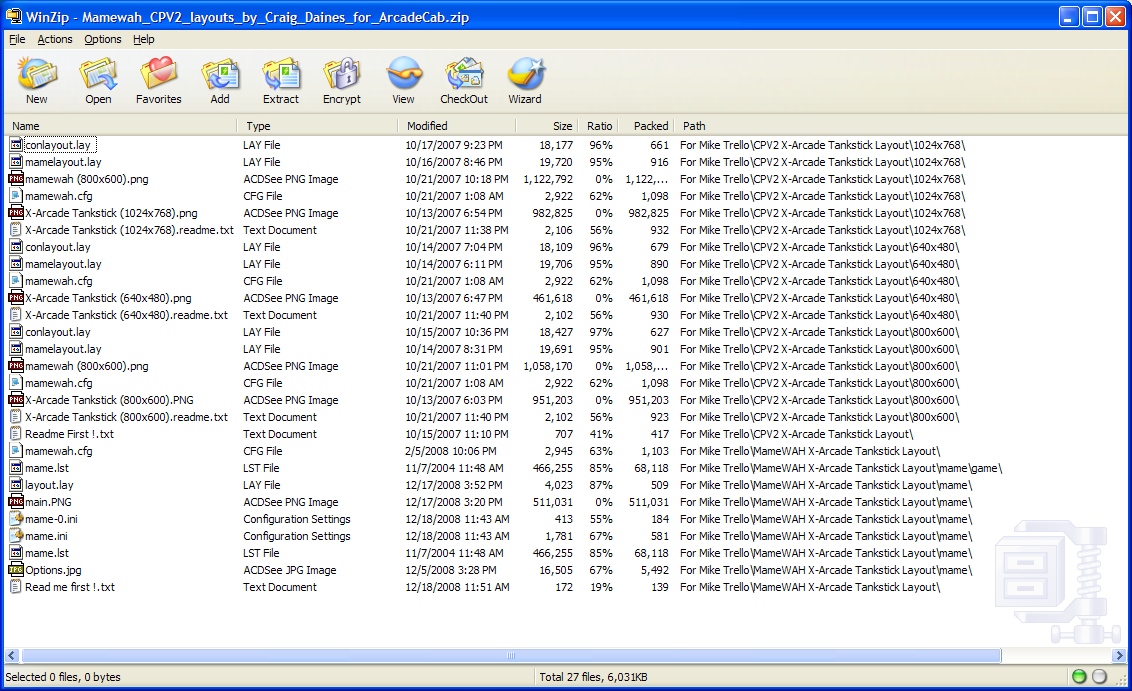Click the 19% ratio value

(x=599, y=587)
